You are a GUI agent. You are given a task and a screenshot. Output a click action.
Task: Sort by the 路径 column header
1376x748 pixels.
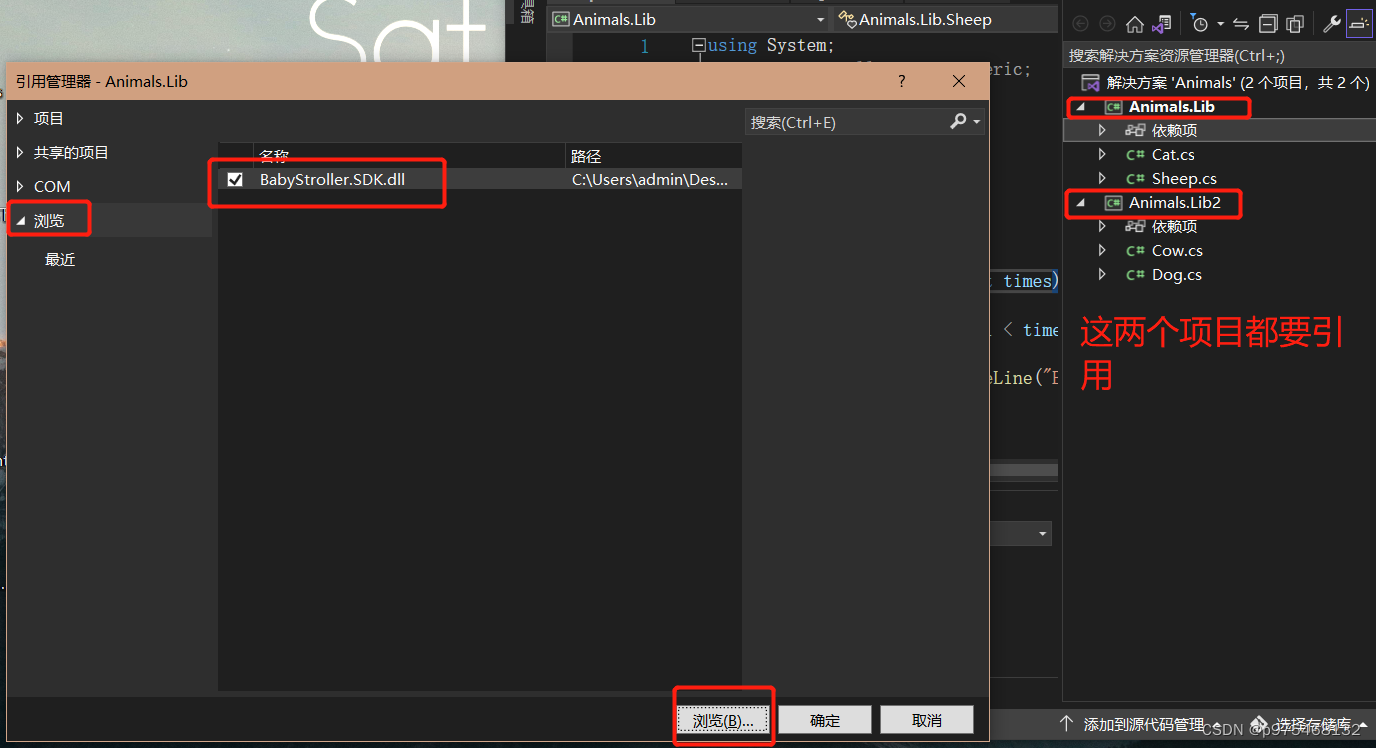click(x=654, y=156)
